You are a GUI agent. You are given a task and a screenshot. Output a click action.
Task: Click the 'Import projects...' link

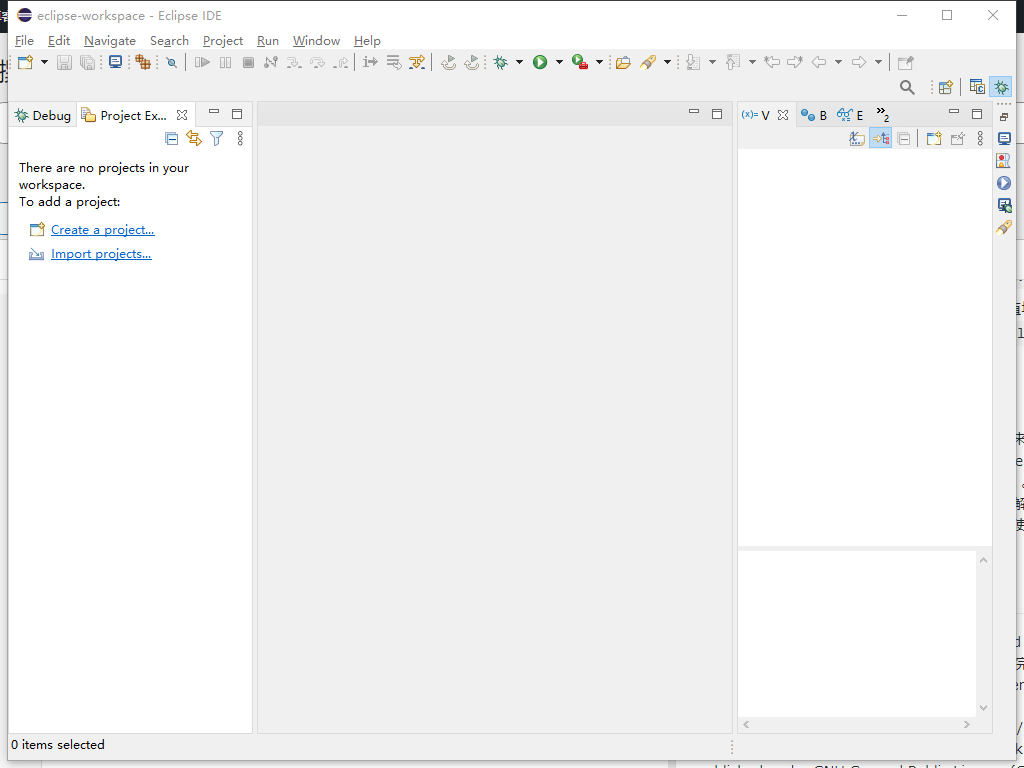tap(101, 254)
